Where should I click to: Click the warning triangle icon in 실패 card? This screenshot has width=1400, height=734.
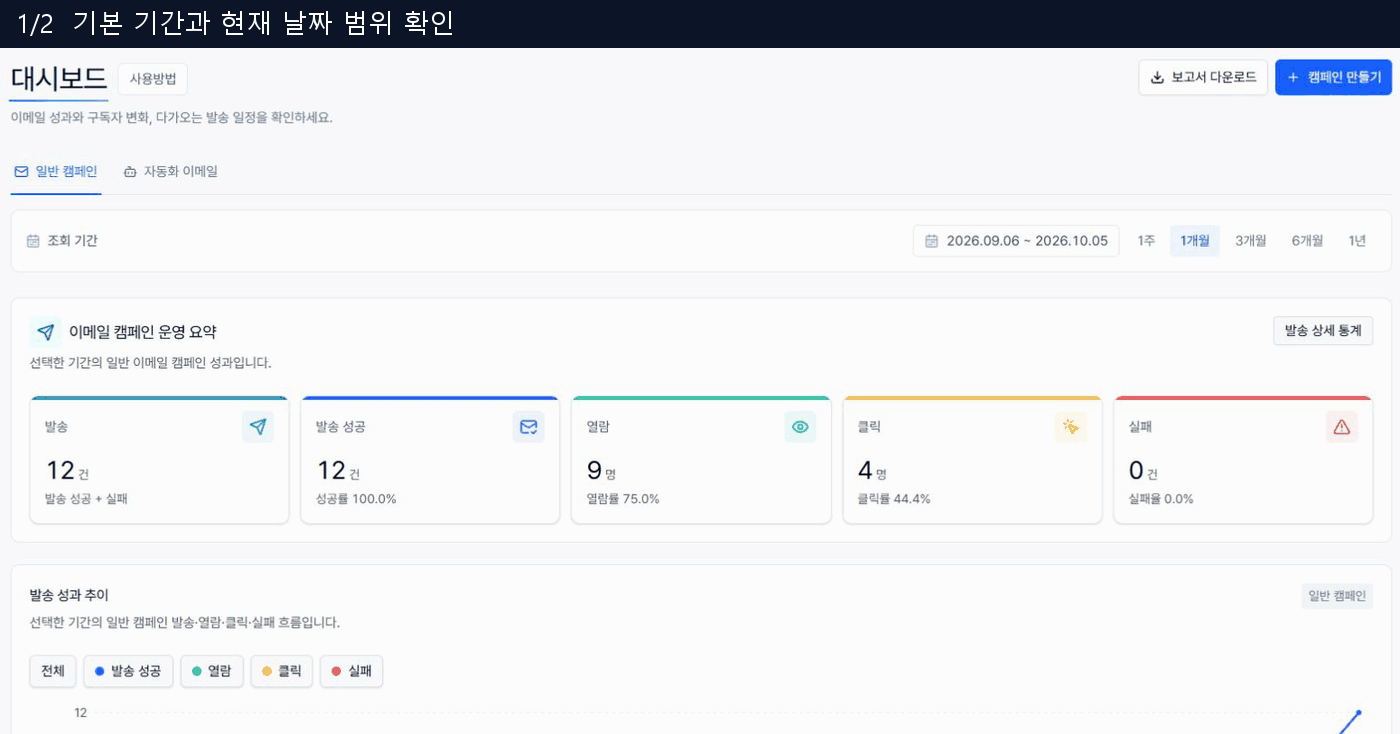coord(1342,427)
